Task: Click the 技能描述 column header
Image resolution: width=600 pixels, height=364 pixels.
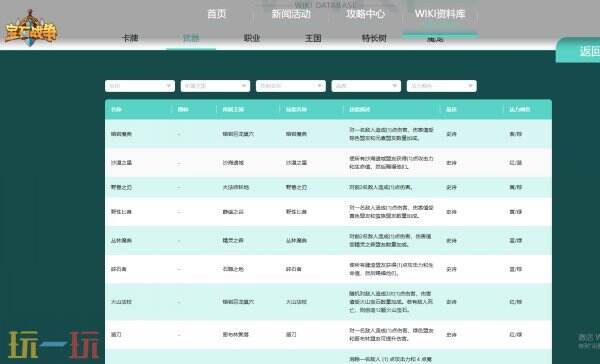Action: pyautogui.click(x=360, y=109)
